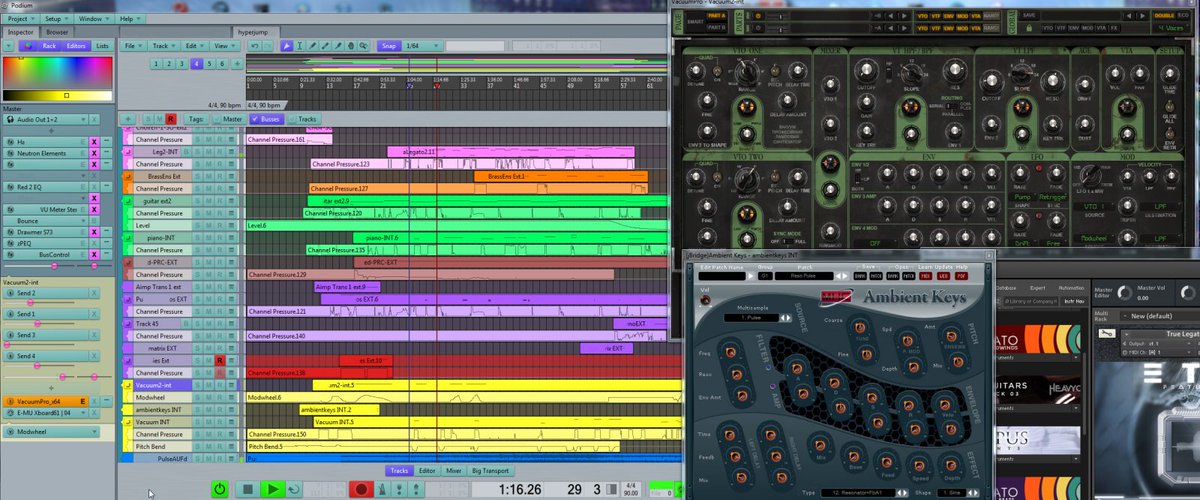Toggle the Snap button on
This screenshot has height=500, width=1200.
[x=389, y=46]
